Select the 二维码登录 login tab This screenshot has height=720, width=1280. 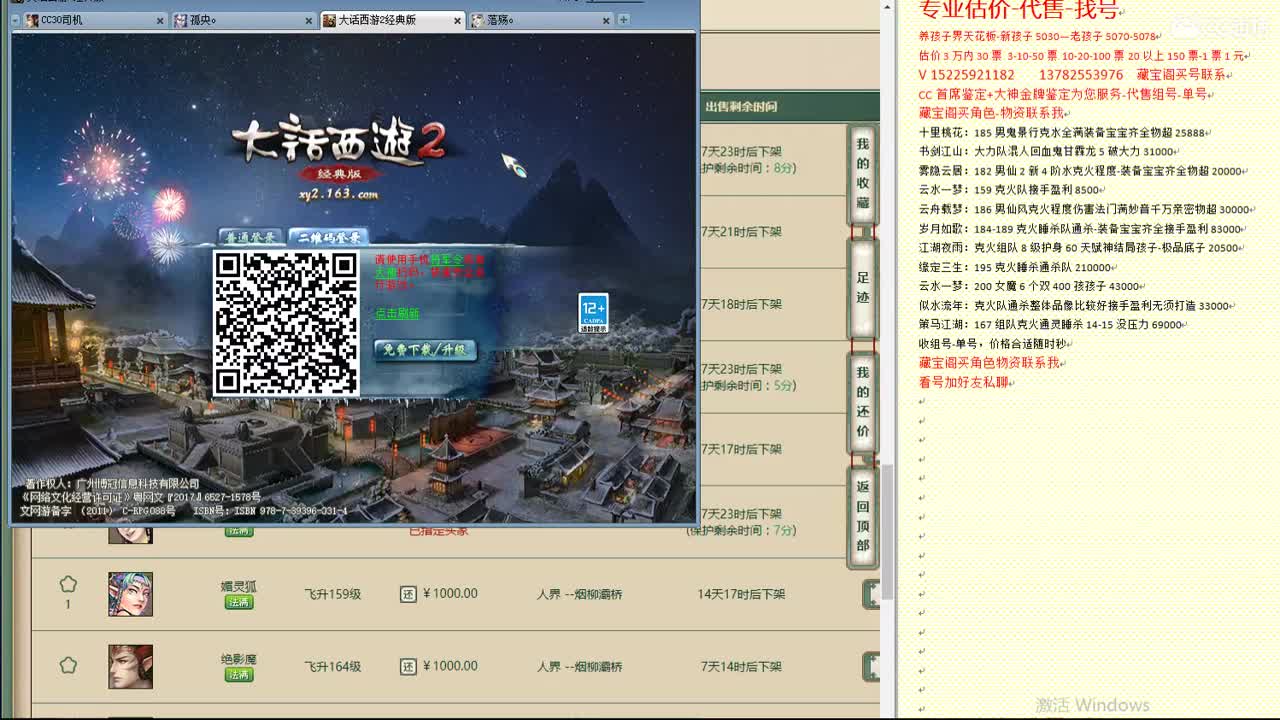(x=328, y=237)
